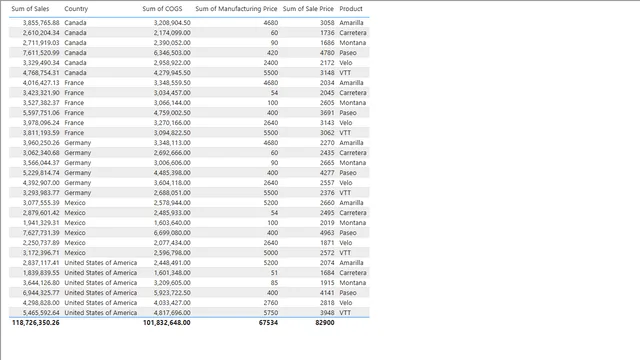The width and height of the screenshot is (640, 360).
Task: Select sales value 2,610,204.34
Action: [41, 33]
